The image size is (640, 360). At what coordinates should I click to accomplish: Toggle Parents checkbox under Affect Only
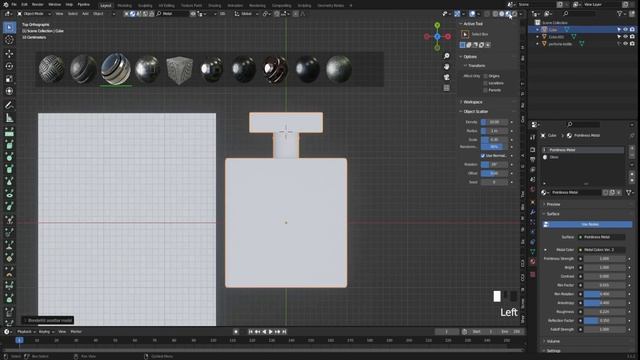tap(485, 90)
